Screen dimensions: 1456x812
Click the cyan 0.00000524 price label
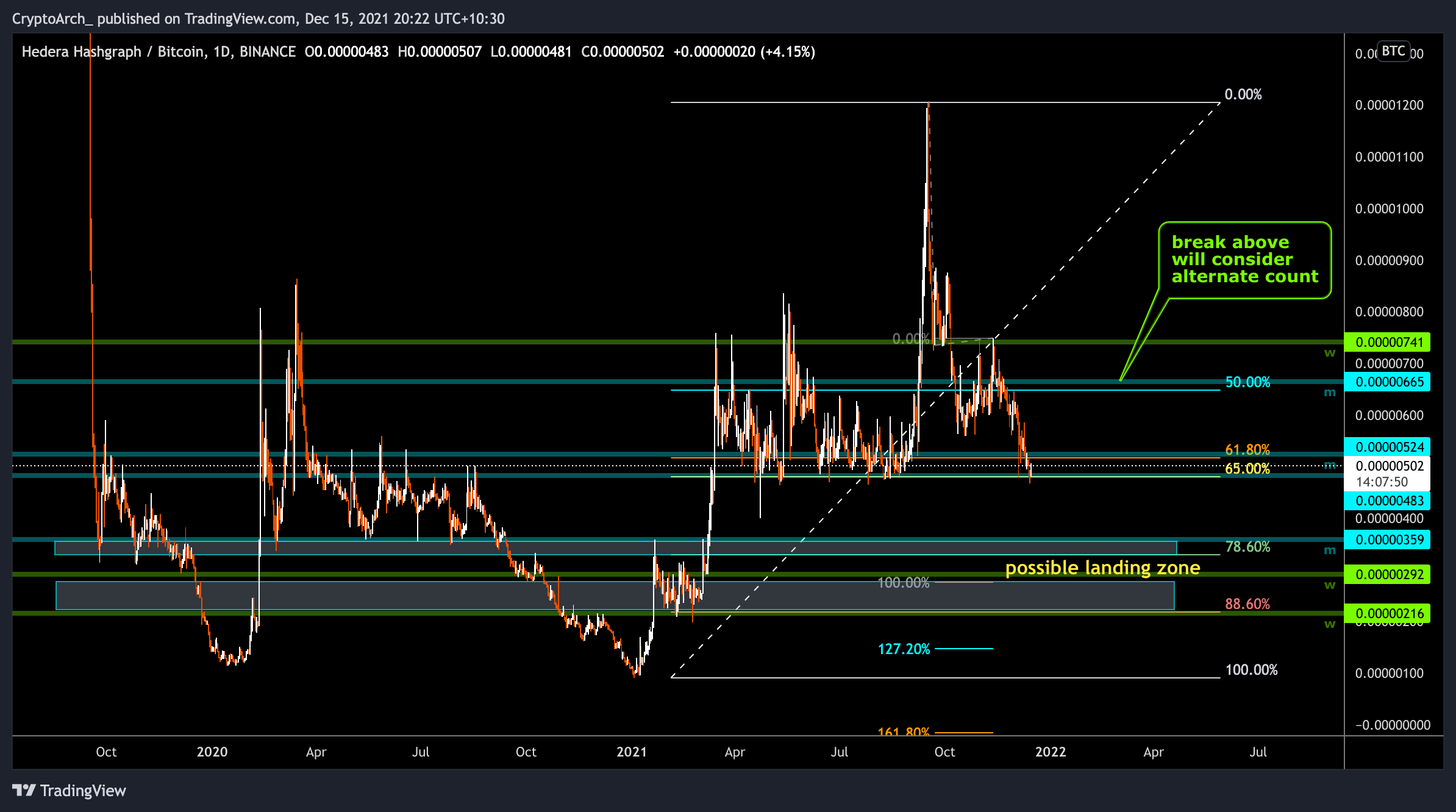(x=1387, y=447)
